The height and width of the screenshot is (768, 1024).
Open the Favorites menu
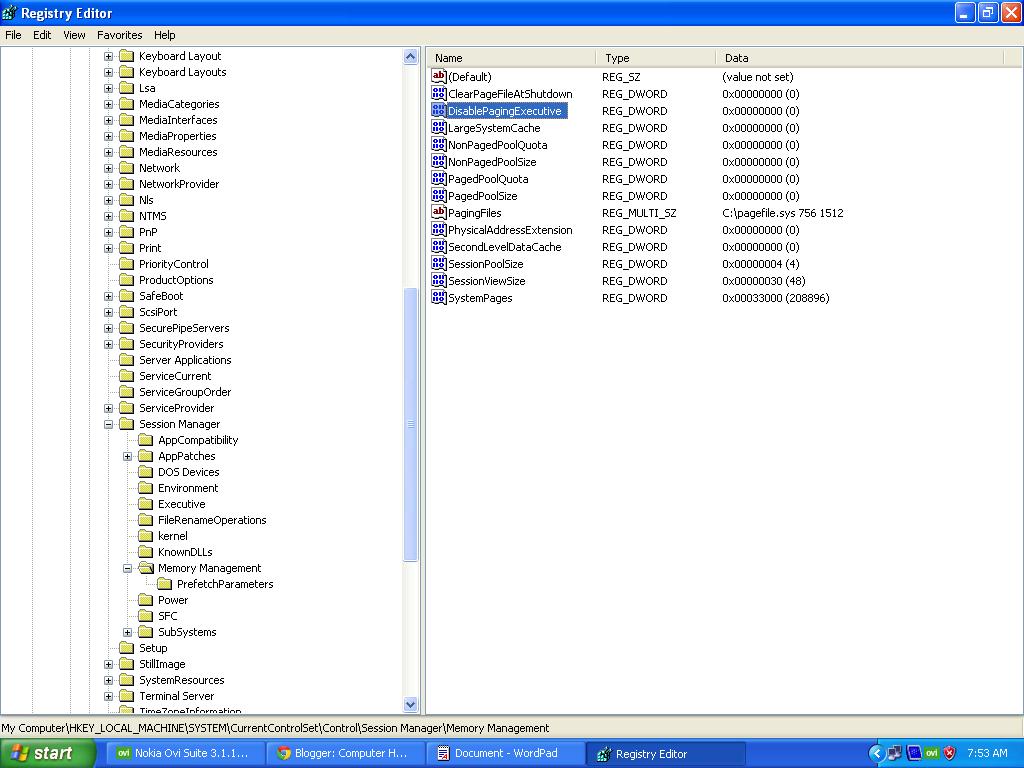click(x=119, y=35)
